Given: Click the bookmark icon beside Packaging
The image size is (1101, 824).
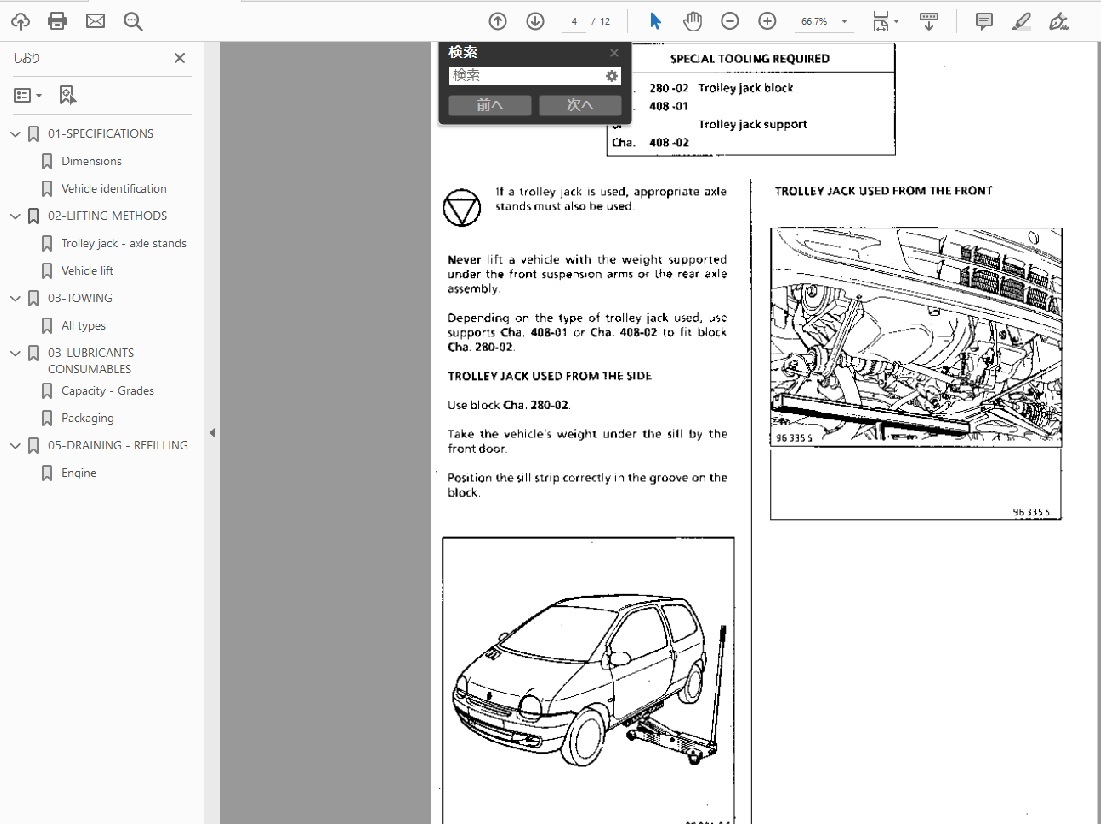Looking at the screenshot, I should click(x=47, y=418).
